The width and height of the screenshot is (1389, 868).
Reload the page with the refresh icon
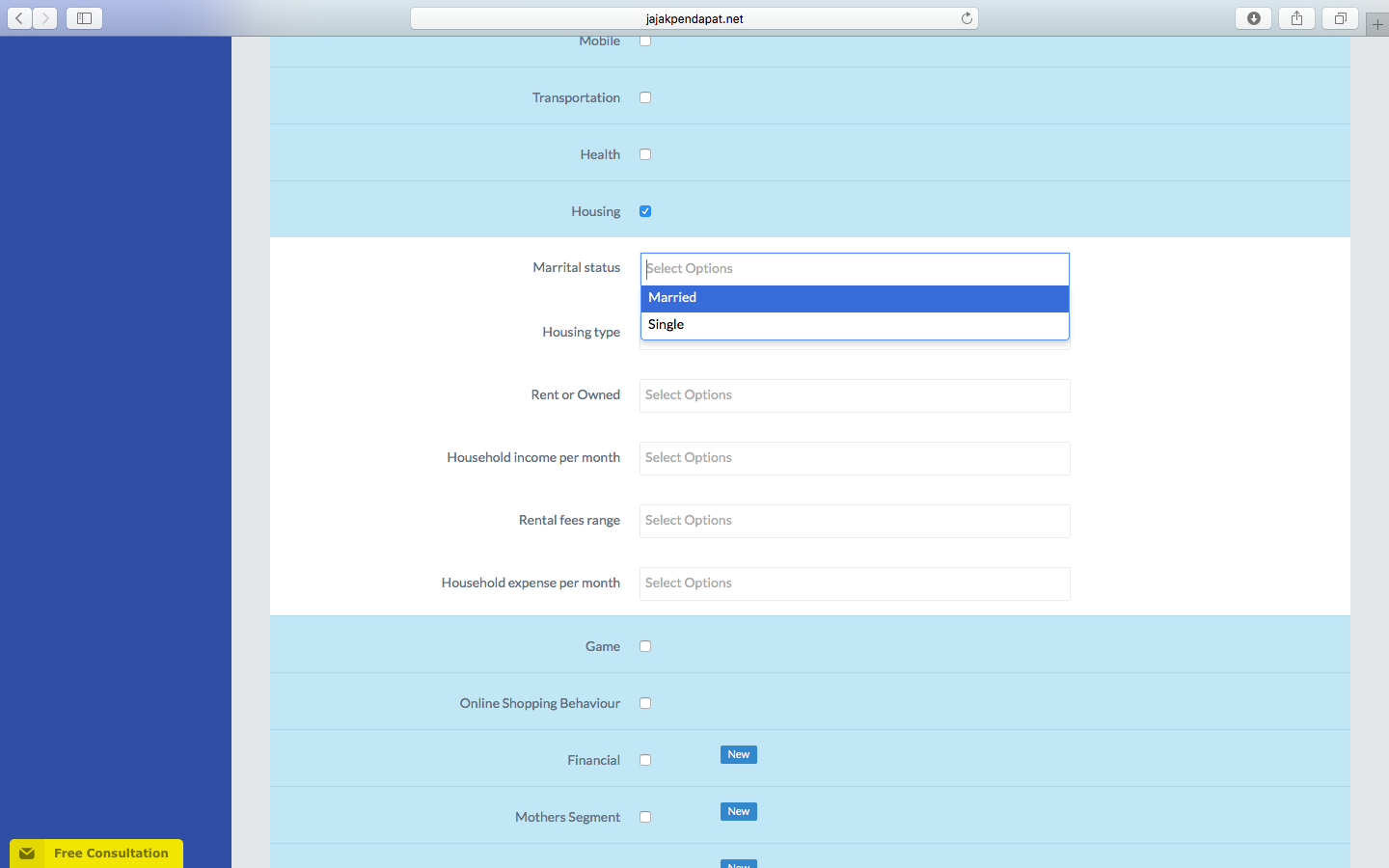(967, 18)
